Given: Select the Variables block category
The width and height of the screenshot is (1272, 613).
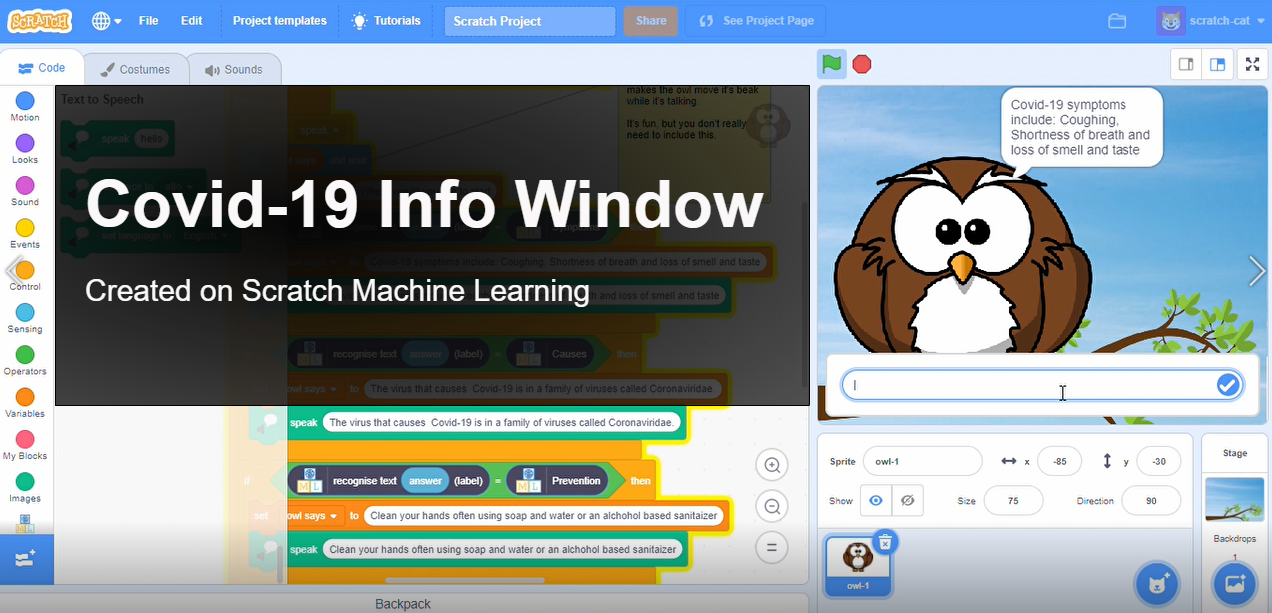Looking at the screenshot, I should (25, 403).
